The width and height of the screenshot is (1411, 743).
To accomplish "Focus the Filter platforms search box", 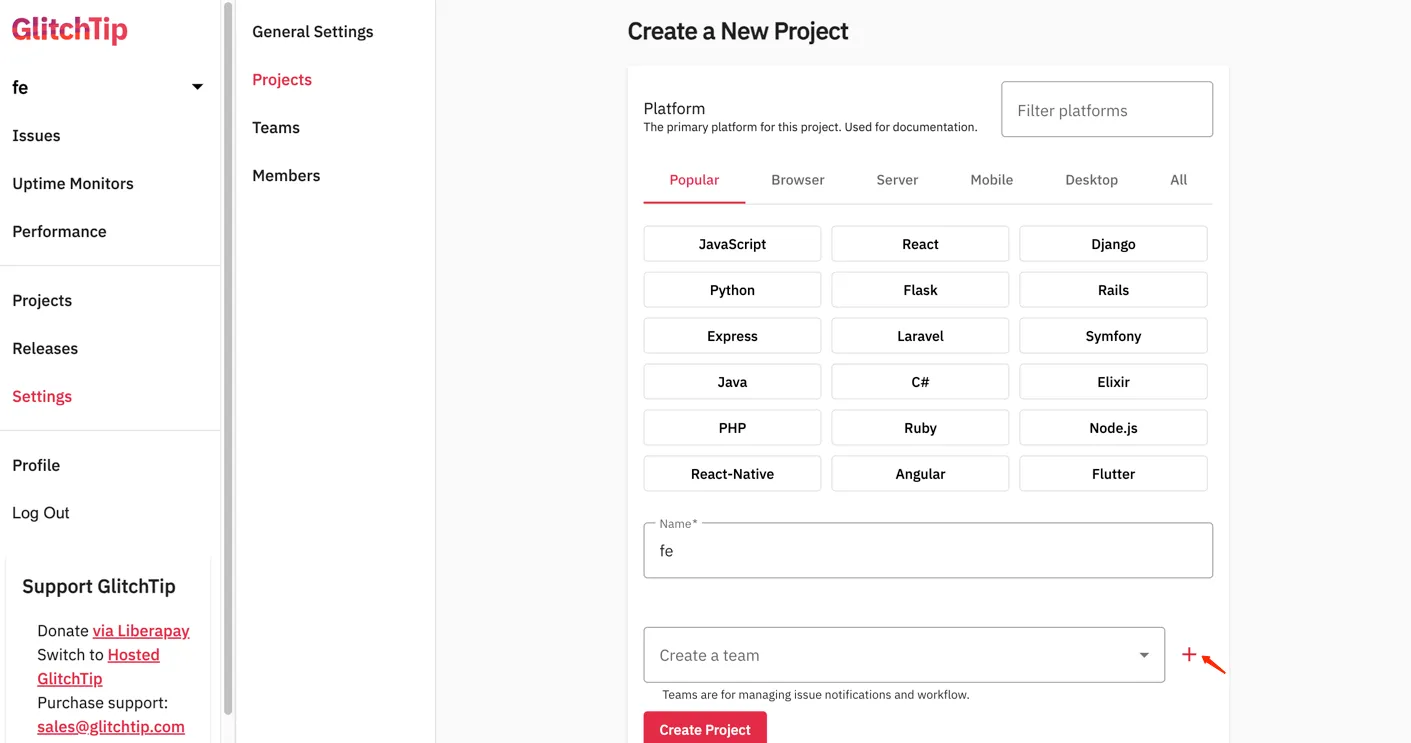I will 1107,109.
